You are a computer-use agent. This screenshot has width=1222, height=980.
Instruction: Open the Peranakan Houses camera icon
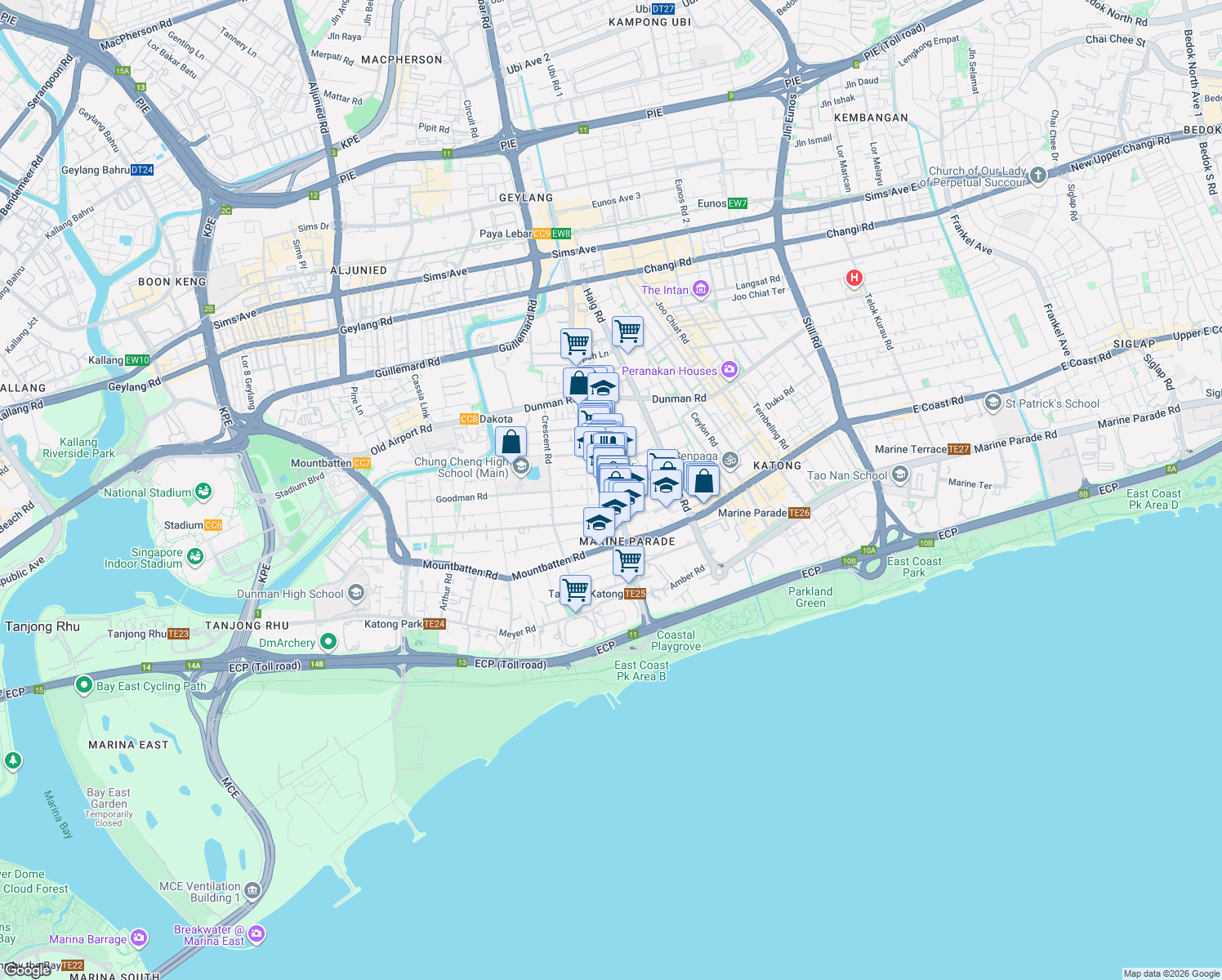point(729,370)
